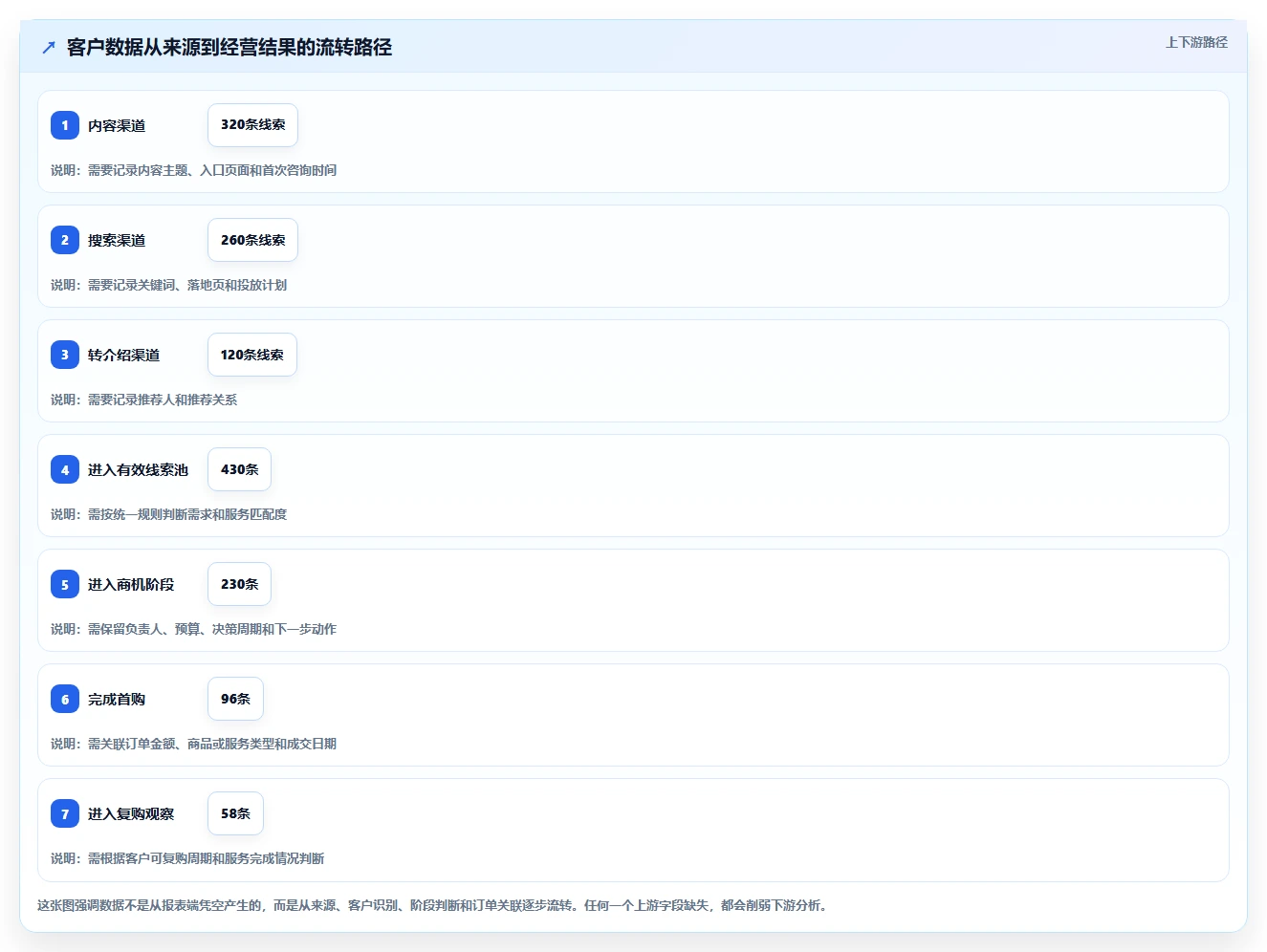
Task: Click the title 客户数据从来源到经营结果的流转路径
Action: [229, 47]
